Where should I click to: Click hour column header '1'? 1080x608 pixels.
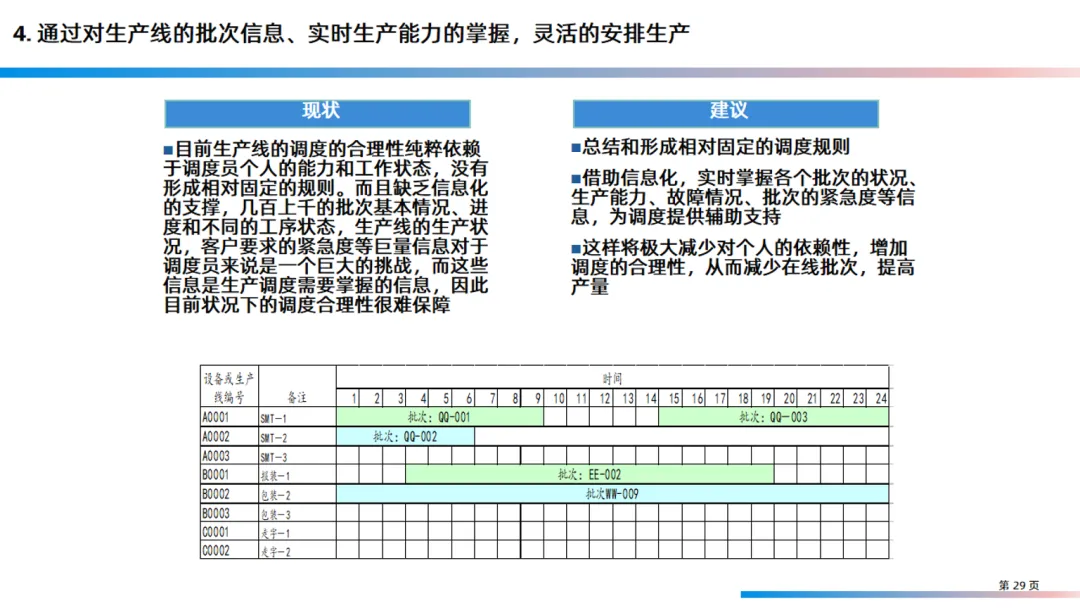[x=348, y=397]
